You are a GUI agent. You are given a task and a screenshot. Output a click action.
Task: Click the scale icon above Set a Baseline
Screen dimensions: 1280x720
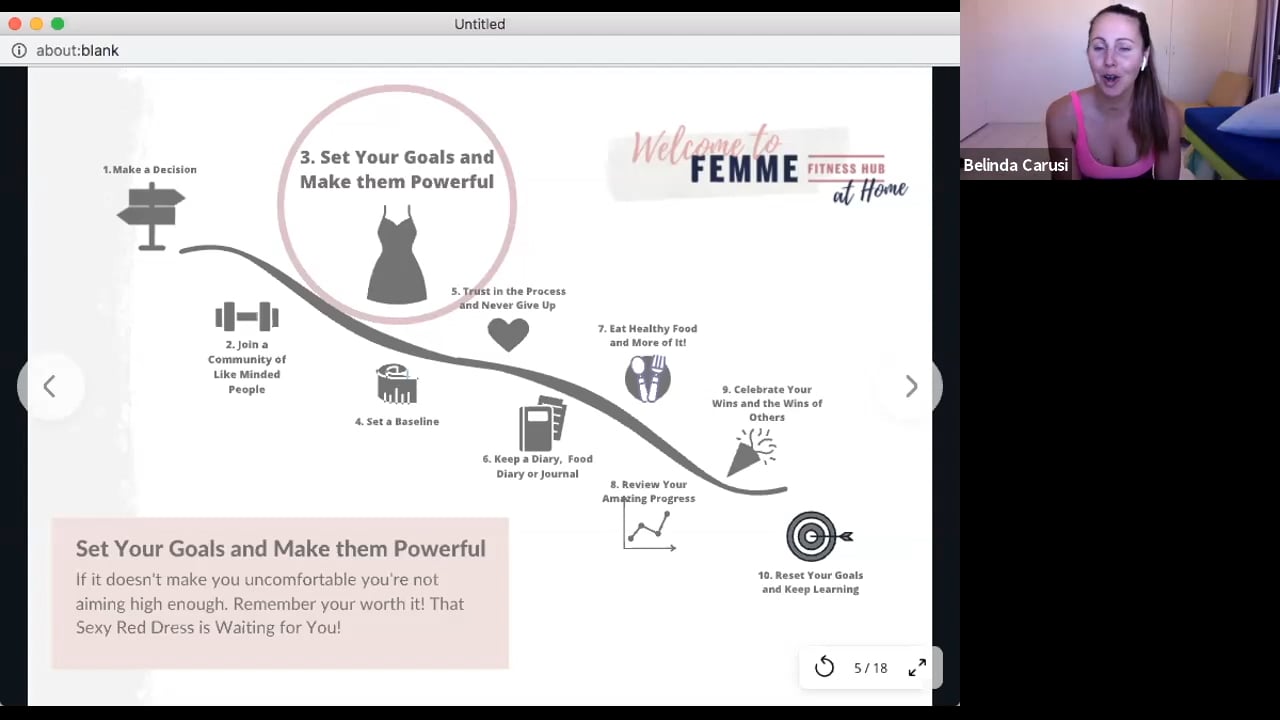(396, 384)
